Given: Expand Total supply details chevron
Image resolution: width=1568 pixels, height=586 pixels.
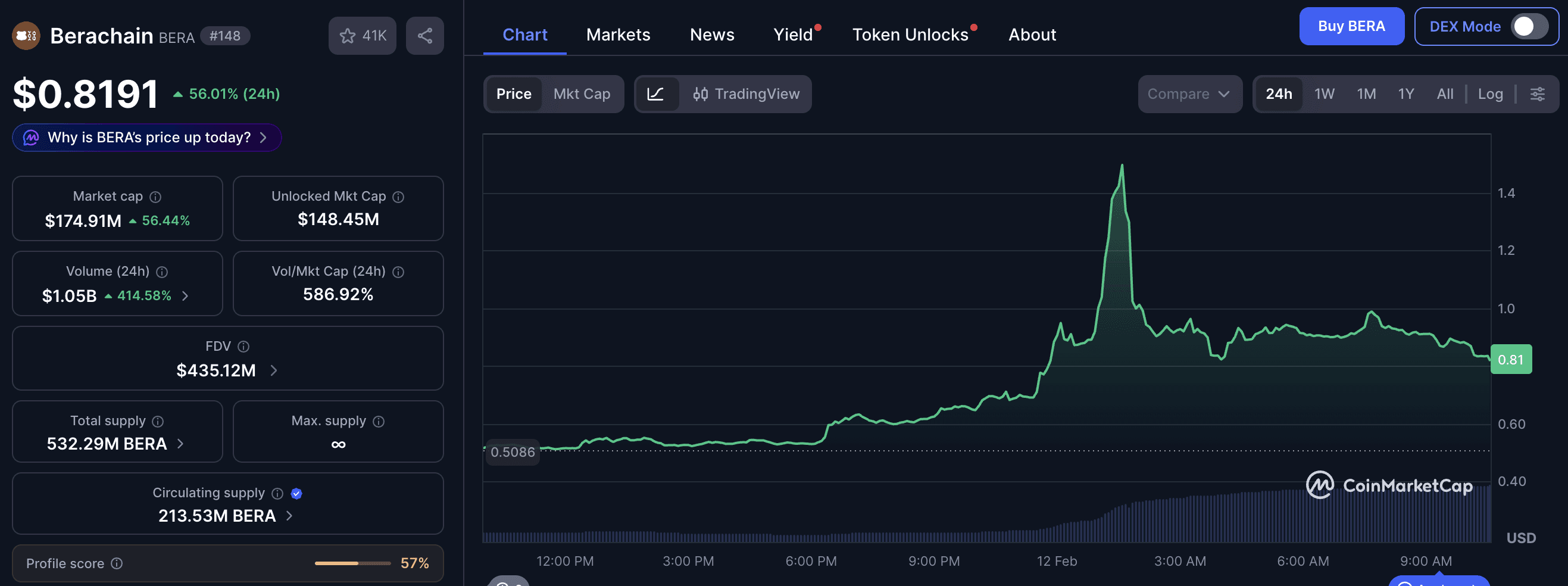Looking at the screenshot, I should point(180,444).
